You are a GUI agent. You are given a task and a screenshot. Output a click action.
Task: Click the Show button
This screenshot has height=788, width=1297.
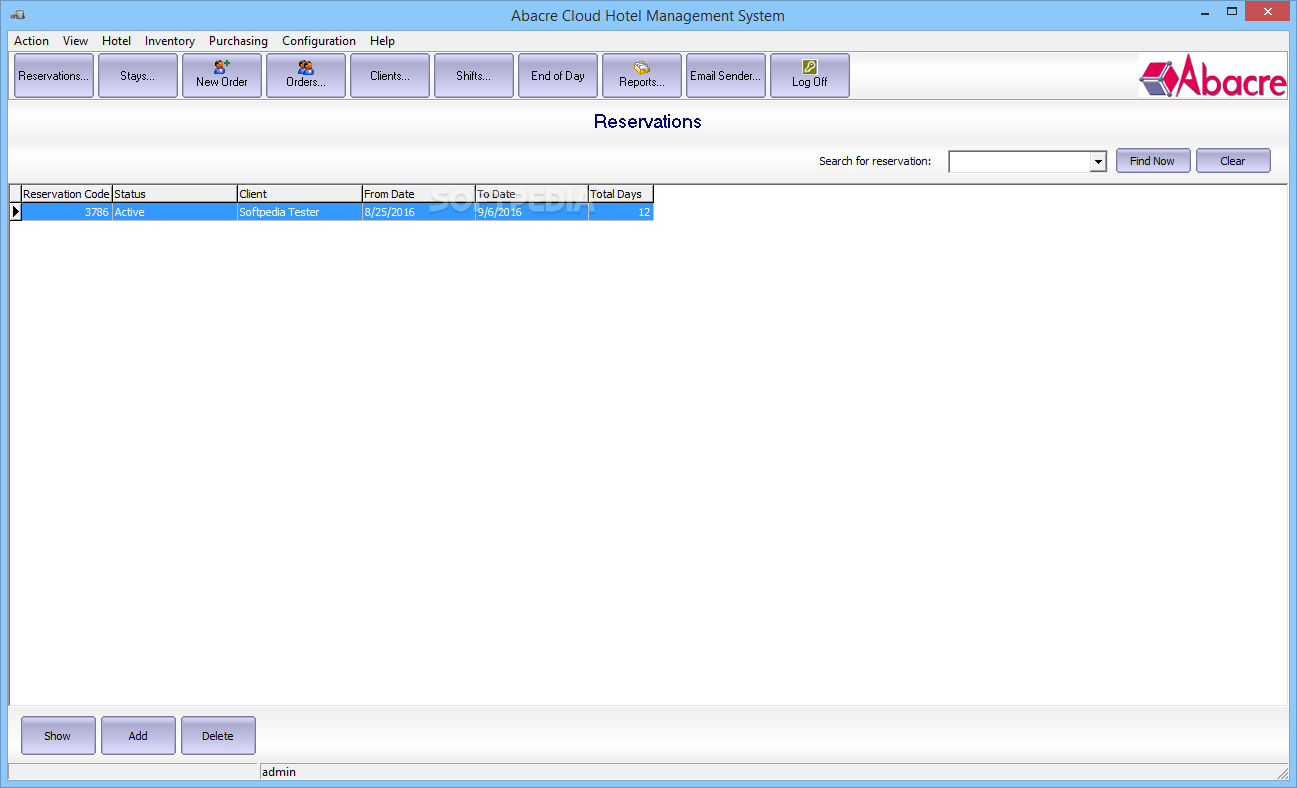coord(58,736)
